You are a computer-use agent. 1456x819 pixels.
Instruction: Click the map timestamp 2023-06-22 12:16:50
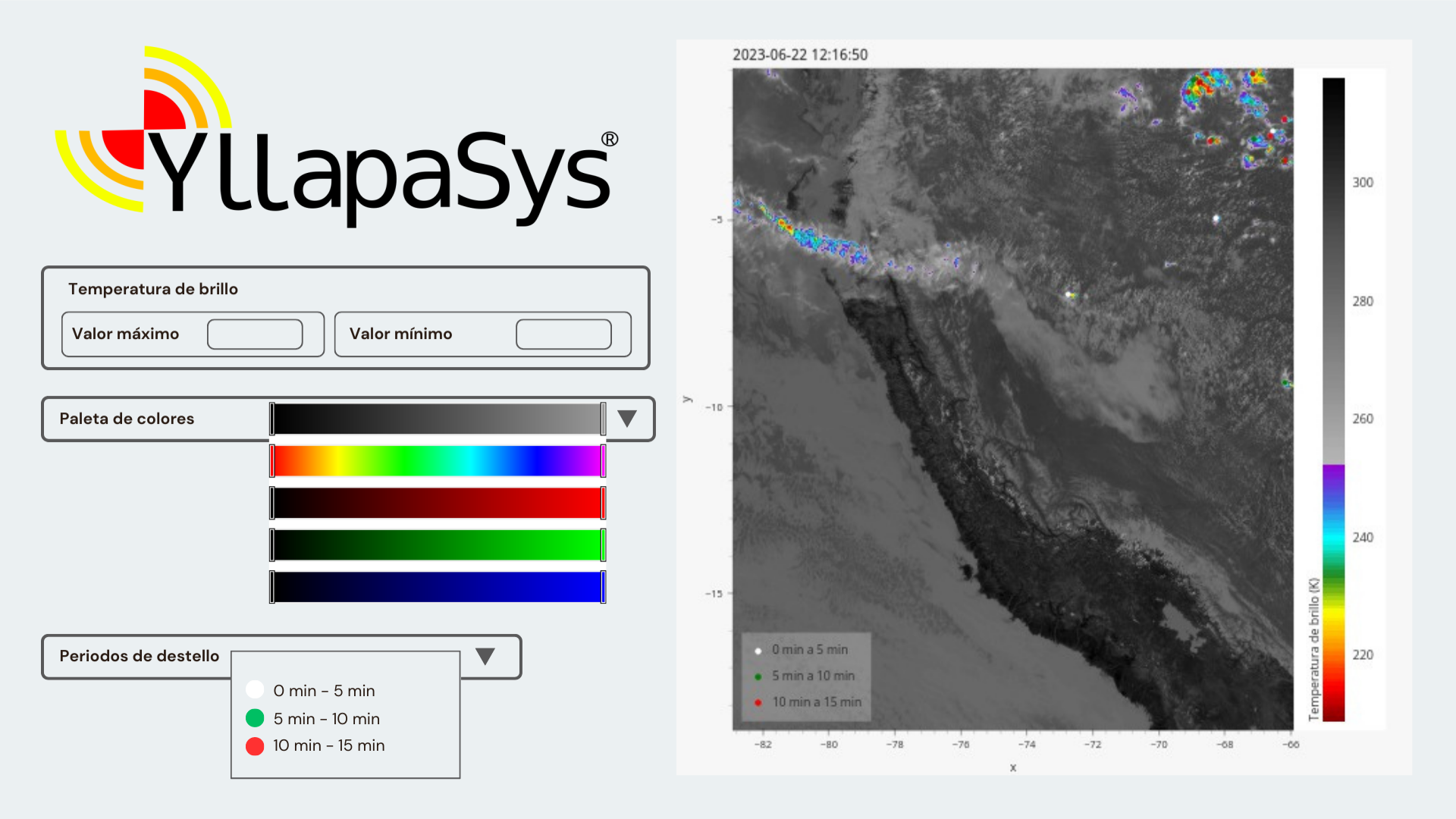800,55
